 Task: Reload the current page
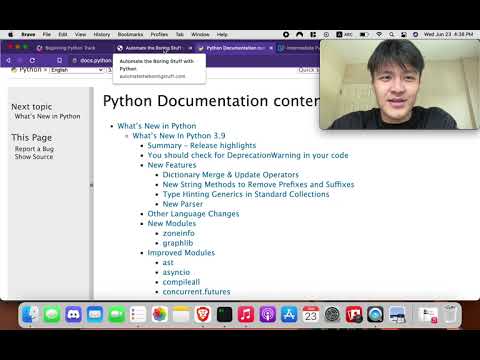coord(32,60)
